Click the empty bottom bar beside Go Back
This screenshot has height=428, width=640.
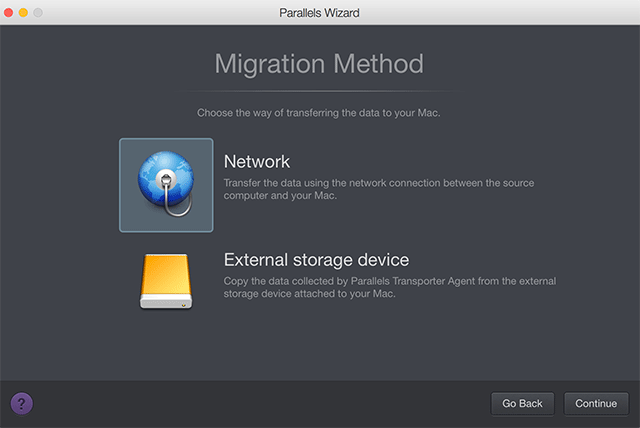click(x=261, y=404)
